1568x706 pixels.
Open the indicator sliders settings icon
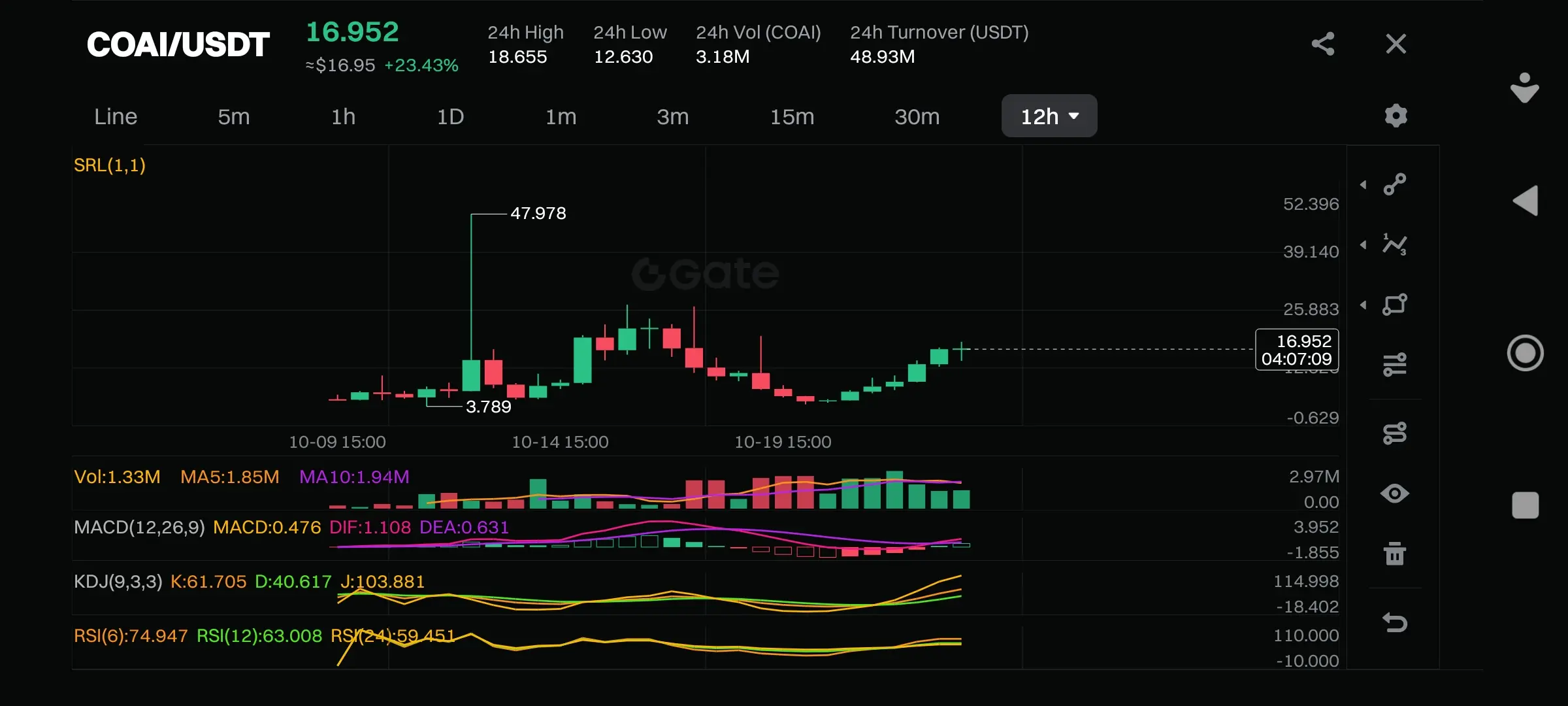coord(1395,364)
